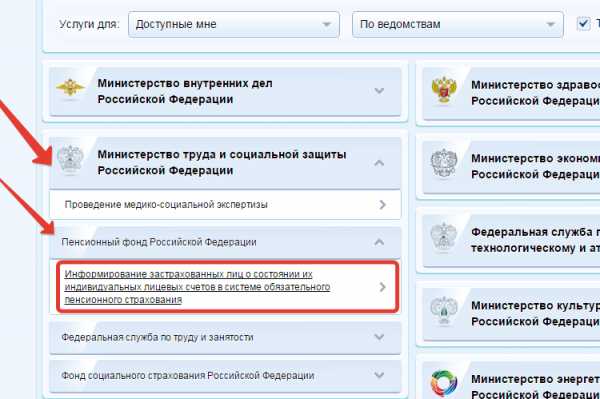Open Министерство культуры Российской Федерации heading
600x399 pixels.
click(535, 313)
